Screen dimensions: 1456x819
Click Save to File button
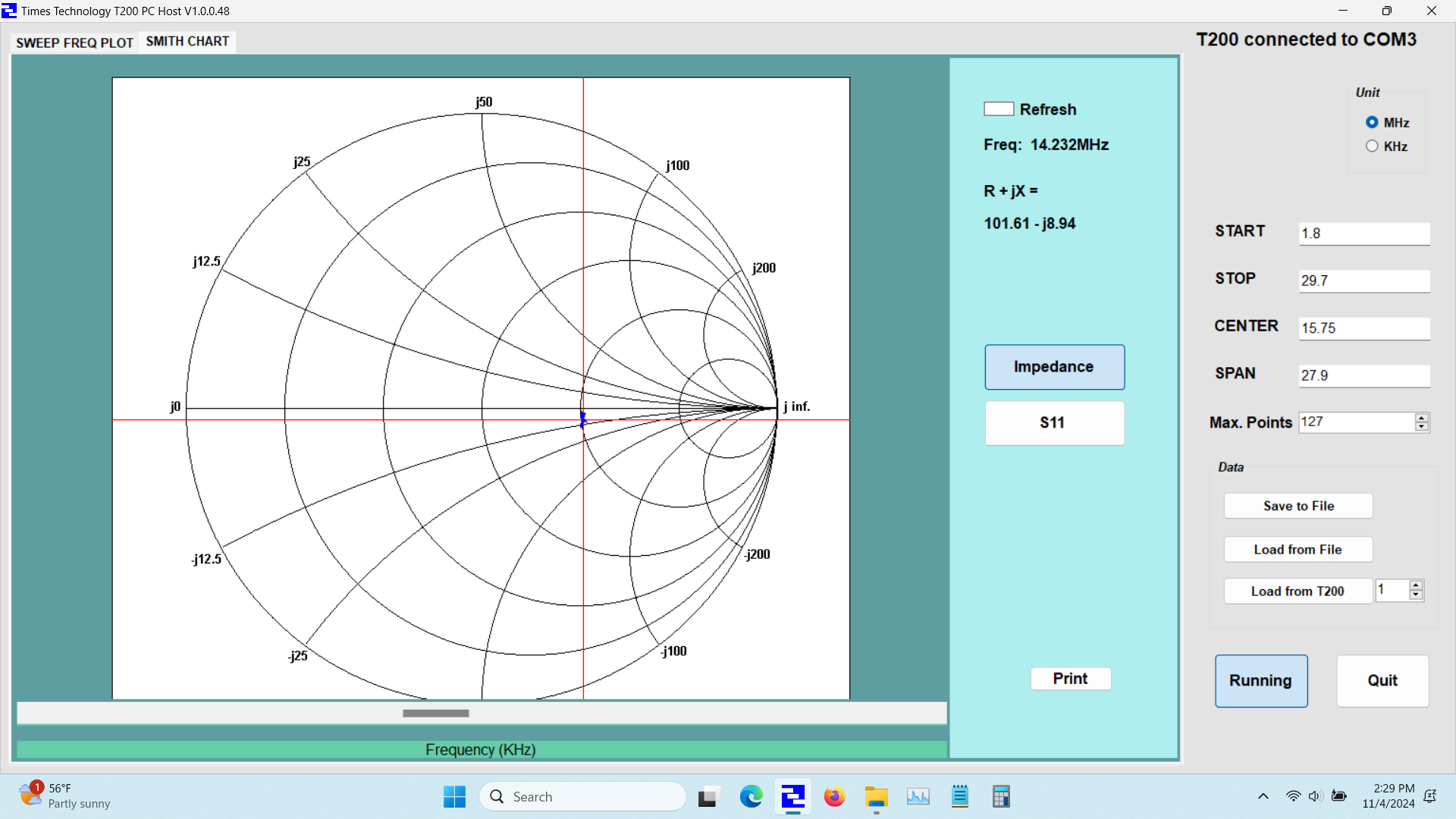[1298, 506]
